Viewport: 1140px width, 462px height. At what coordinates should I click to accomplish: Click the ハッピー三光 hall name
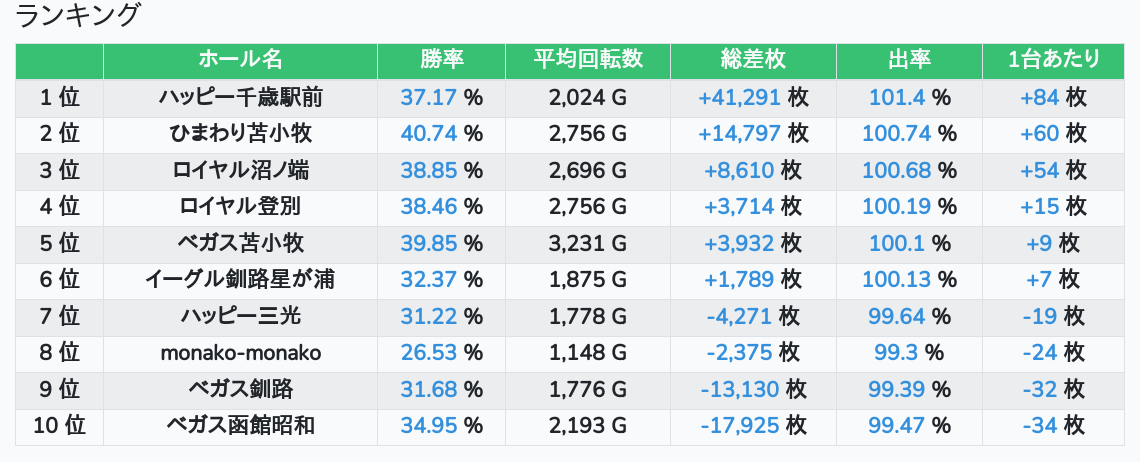[240, 317]
